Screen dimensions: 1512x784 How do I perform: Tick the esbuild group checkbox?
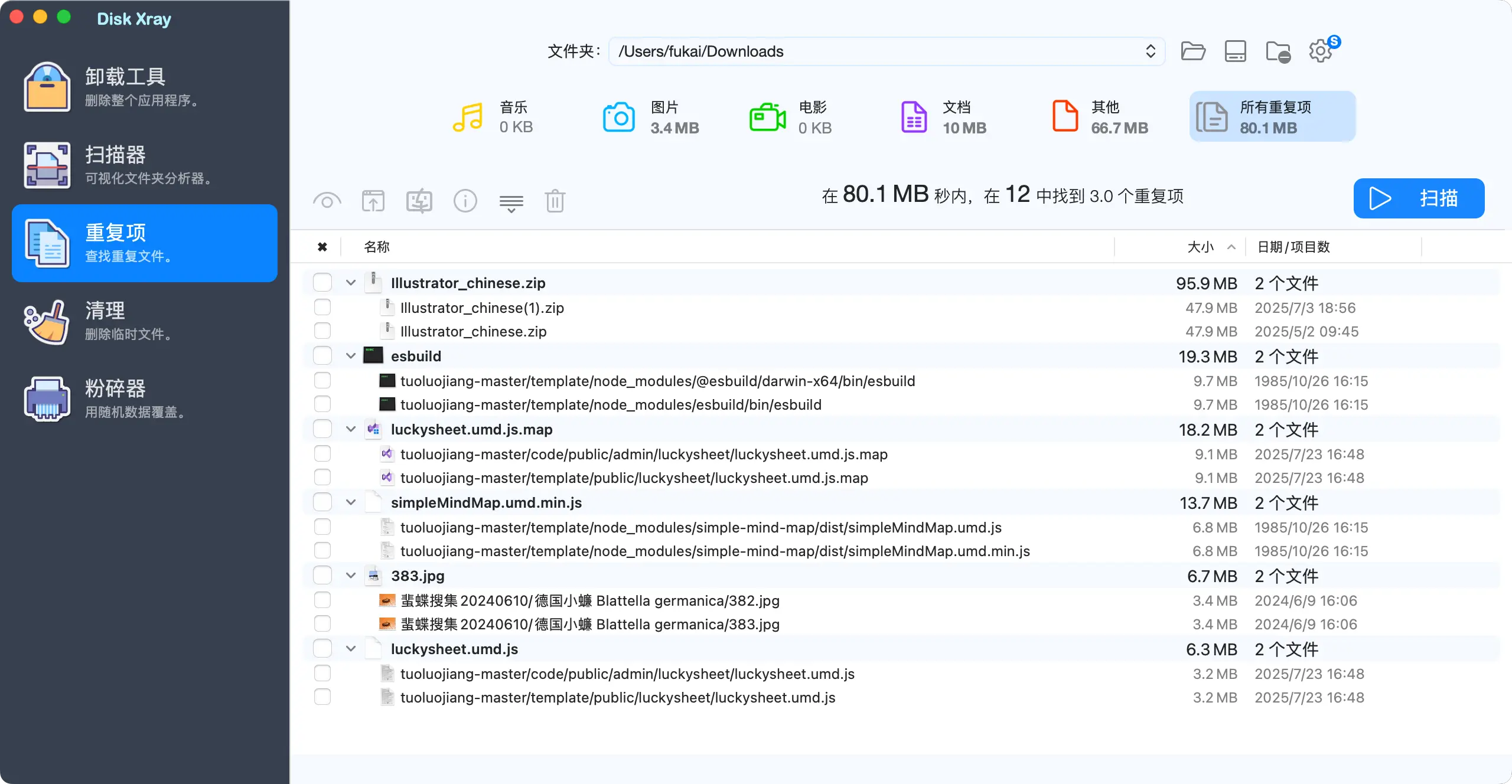click(322, 356)
